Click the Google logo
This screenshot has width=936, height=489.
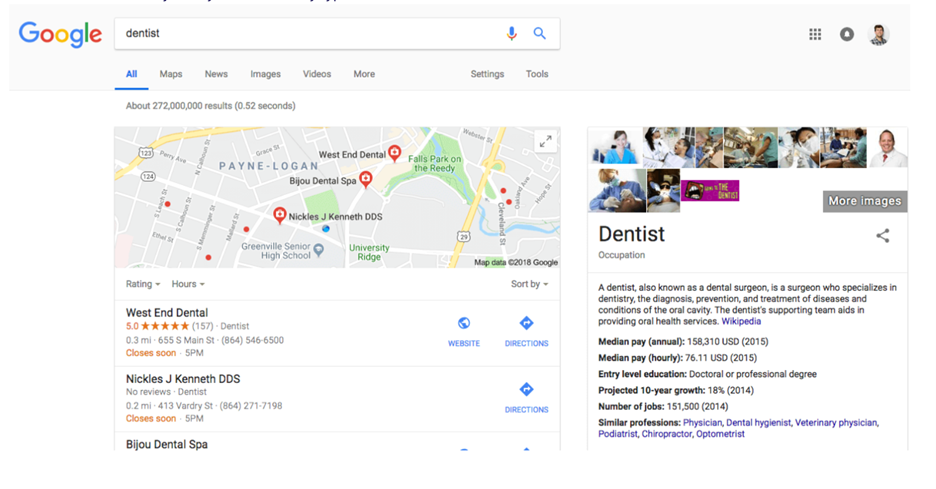coord(60,34)
